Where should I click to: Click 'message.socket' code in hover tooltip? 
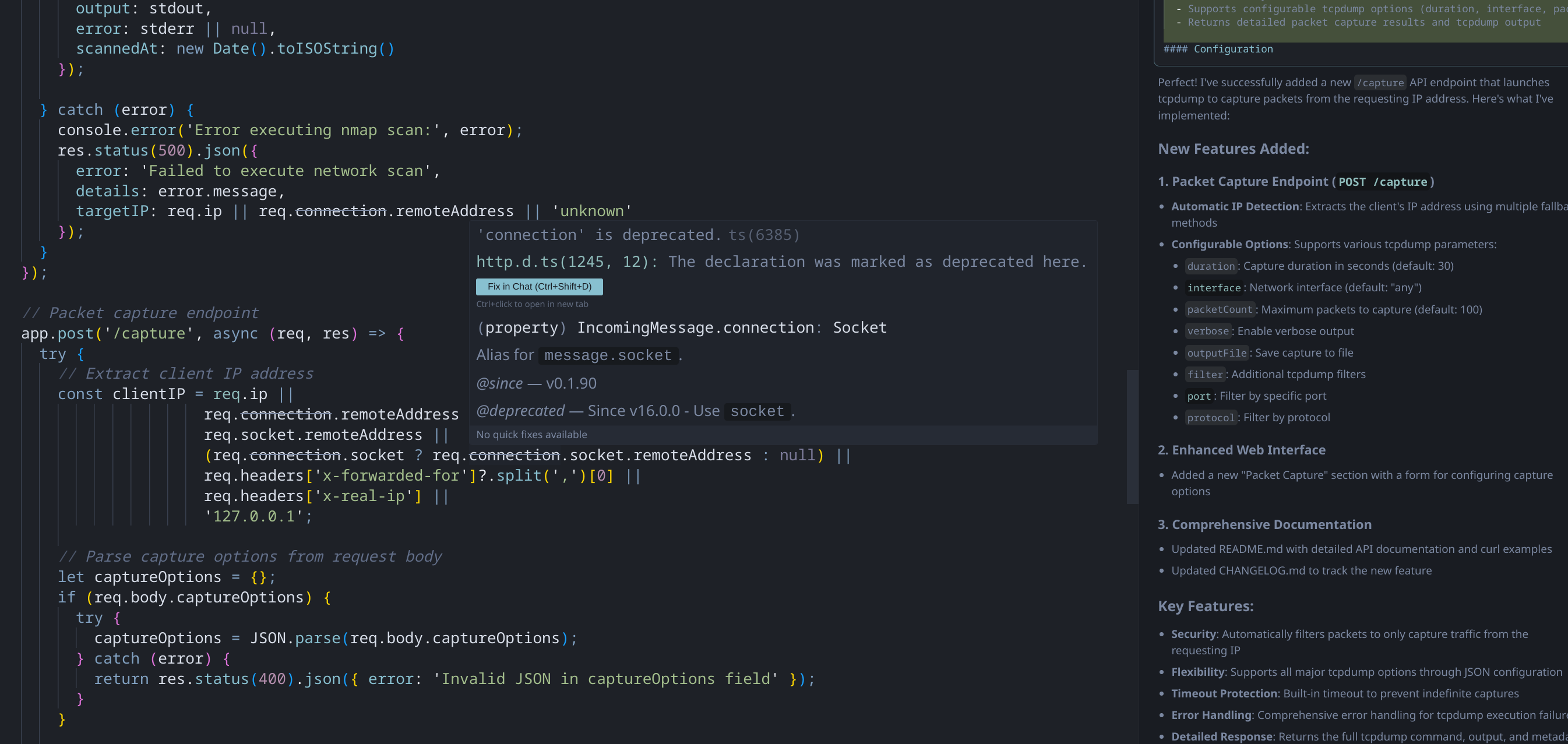click(x=608, y=355)
